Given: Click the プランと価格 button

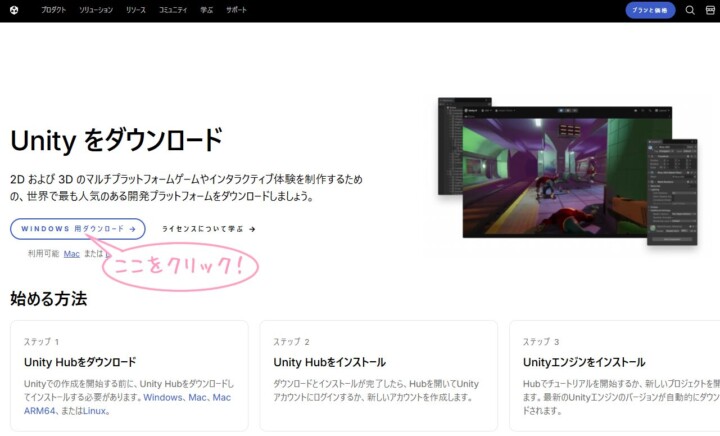Looking at the screenshot, I should [650, 10].
